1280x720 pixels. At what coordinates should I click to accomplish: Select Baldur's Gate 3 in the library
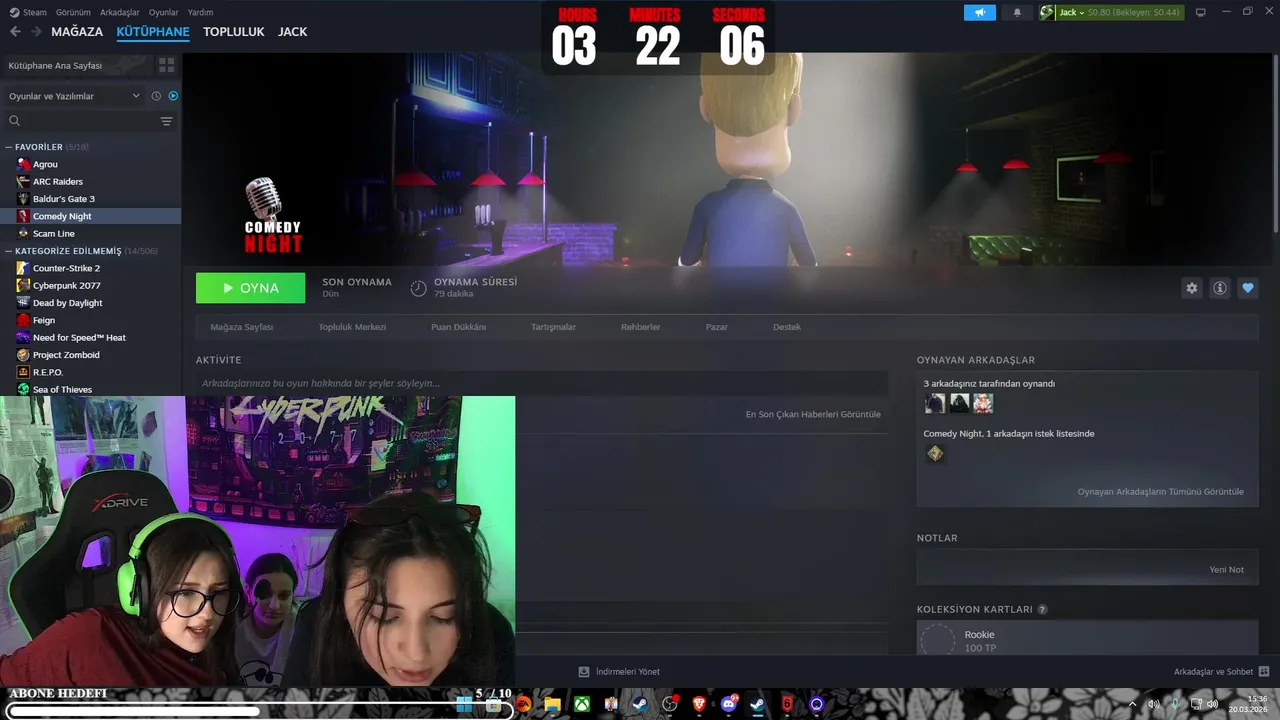64,199
